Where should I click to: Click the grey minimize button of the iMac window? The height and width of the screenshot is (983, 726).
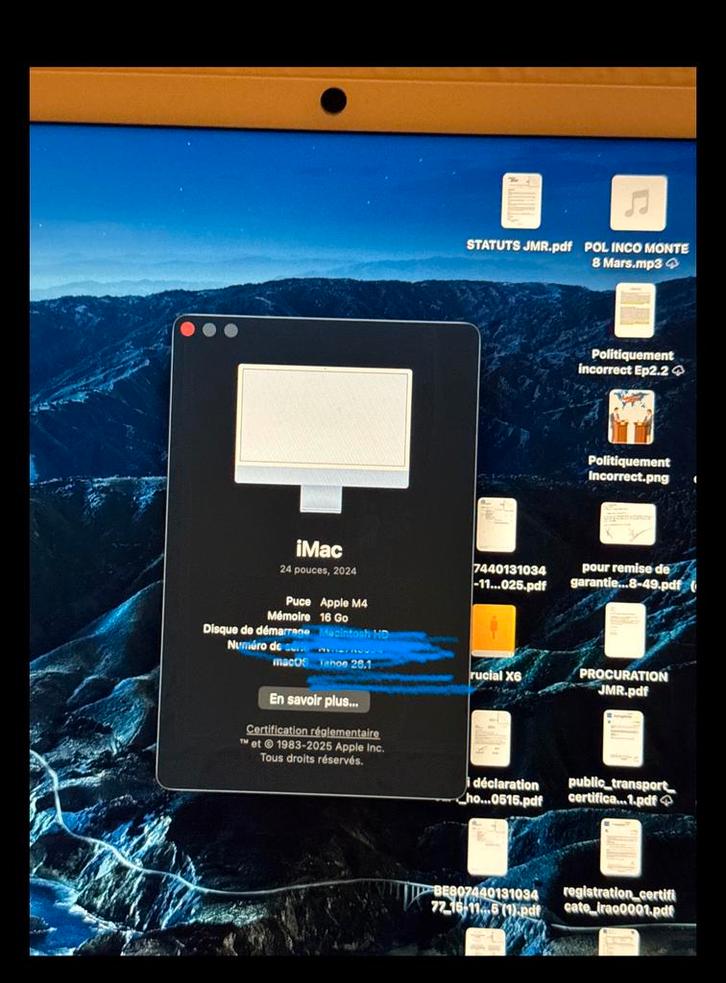point(209,330)
